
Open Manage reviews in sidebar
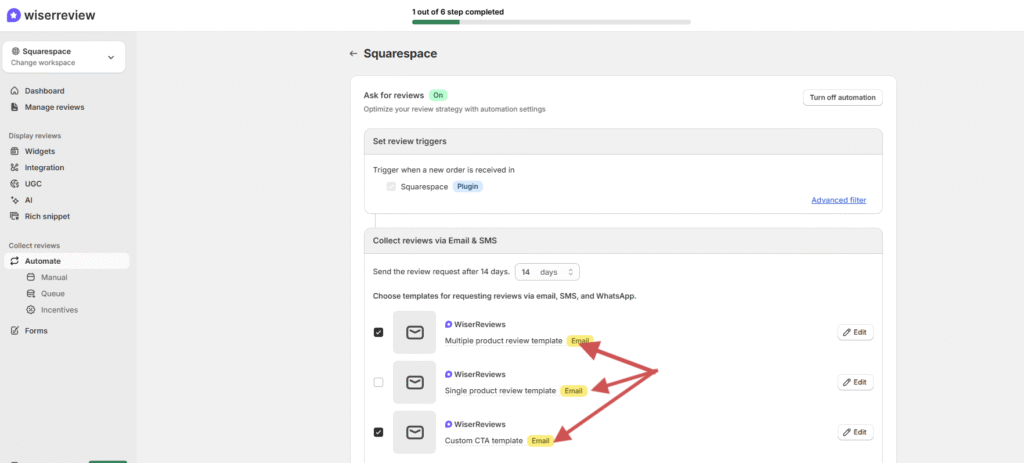[x=54, y=107]
